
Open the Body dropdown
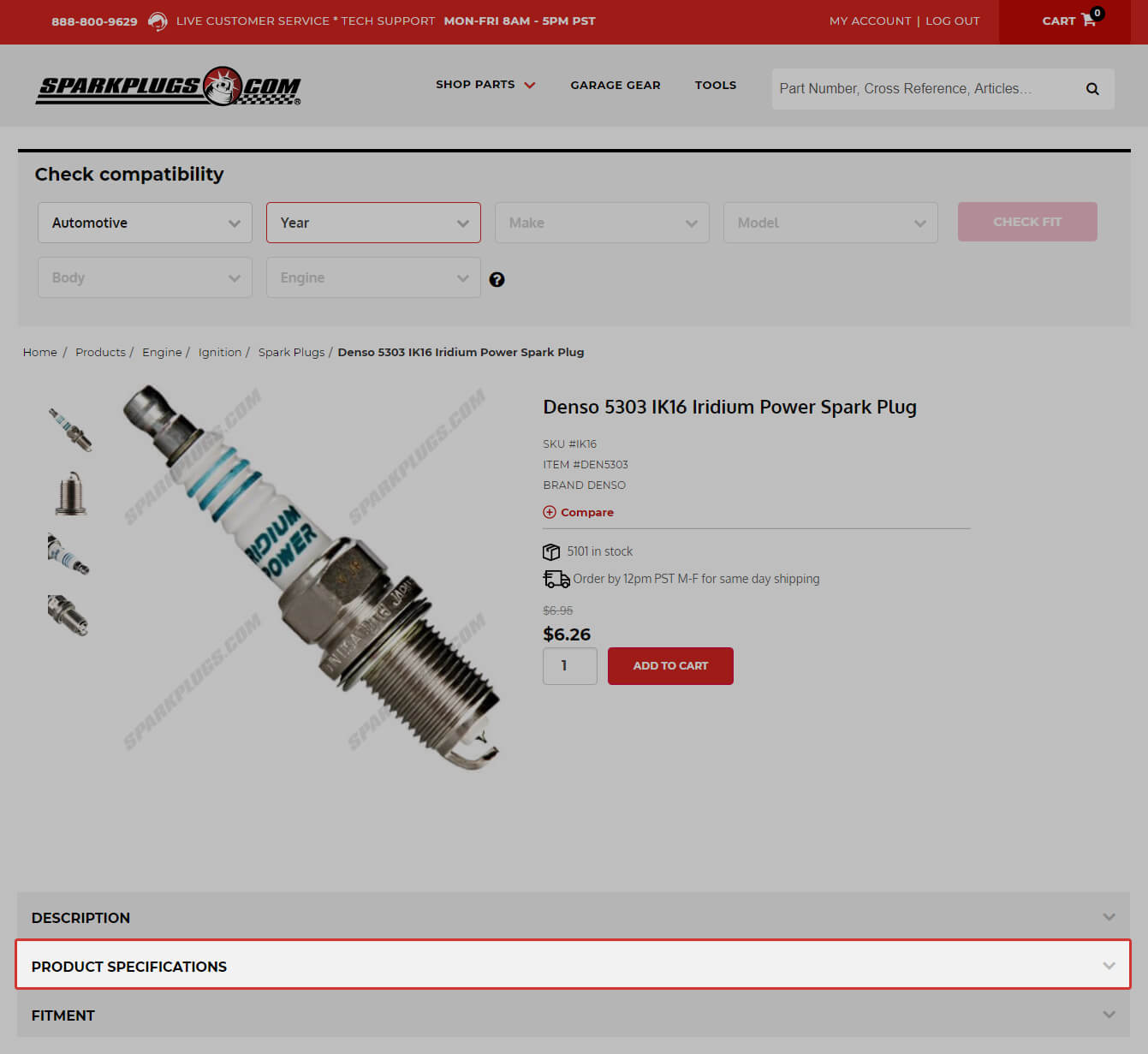click(x=145, y=277)
